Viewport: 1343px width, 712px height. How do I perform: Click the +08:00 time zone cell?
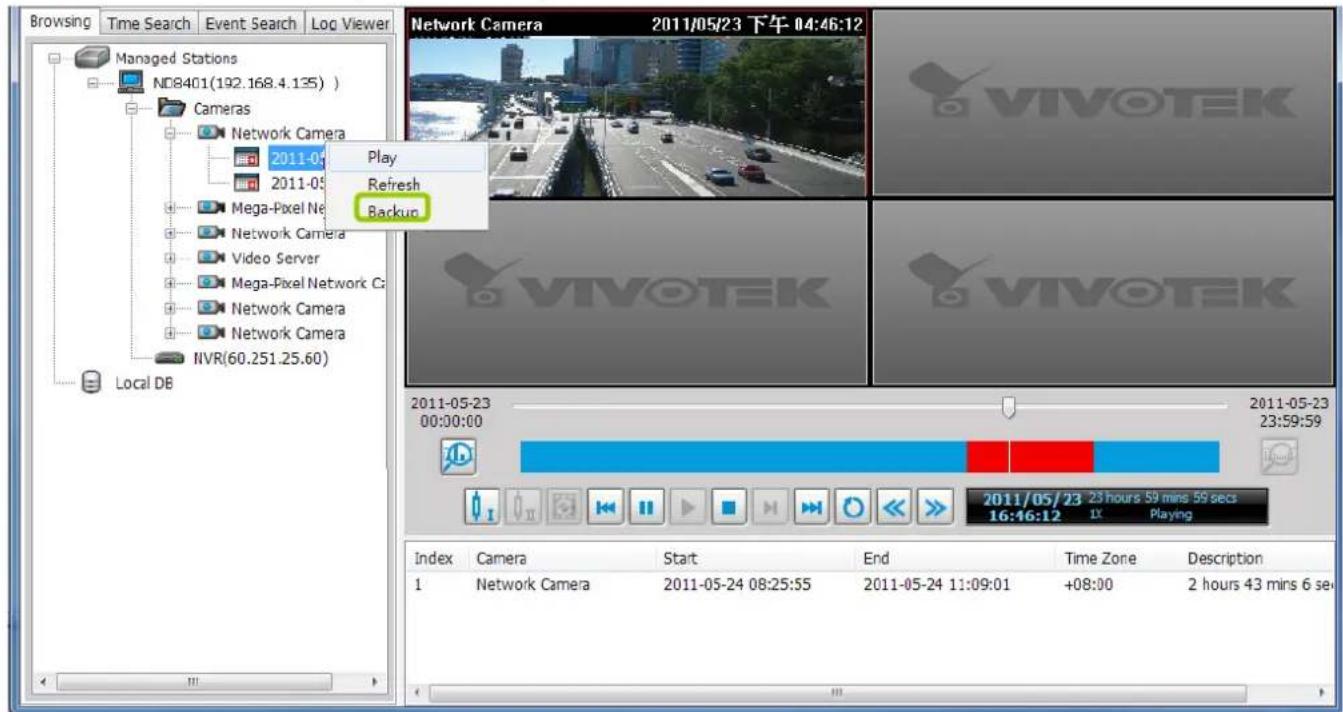(x=1089, y=585)
